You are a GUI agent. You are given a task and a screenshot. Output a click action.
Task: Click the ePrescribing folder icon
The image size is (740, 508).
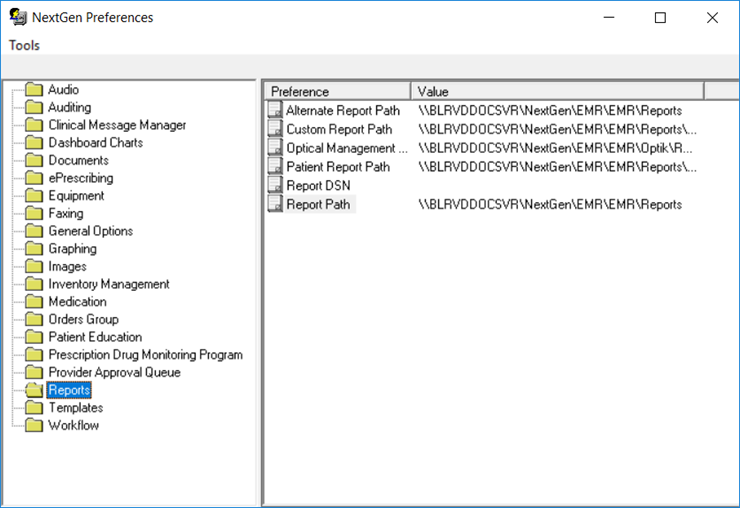point(34,178)
